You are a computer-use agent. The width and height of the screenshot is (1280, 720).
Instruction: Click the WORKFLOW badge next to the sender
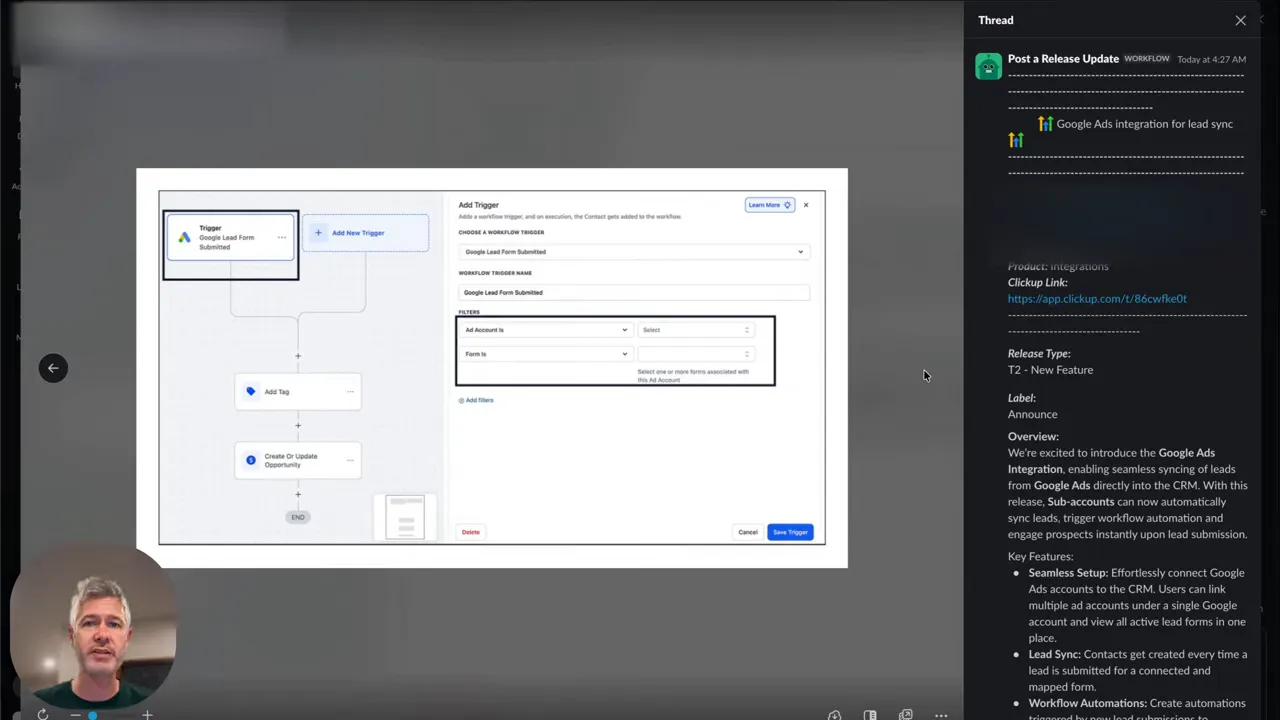pyautogui.click(x=1147, y=59)
